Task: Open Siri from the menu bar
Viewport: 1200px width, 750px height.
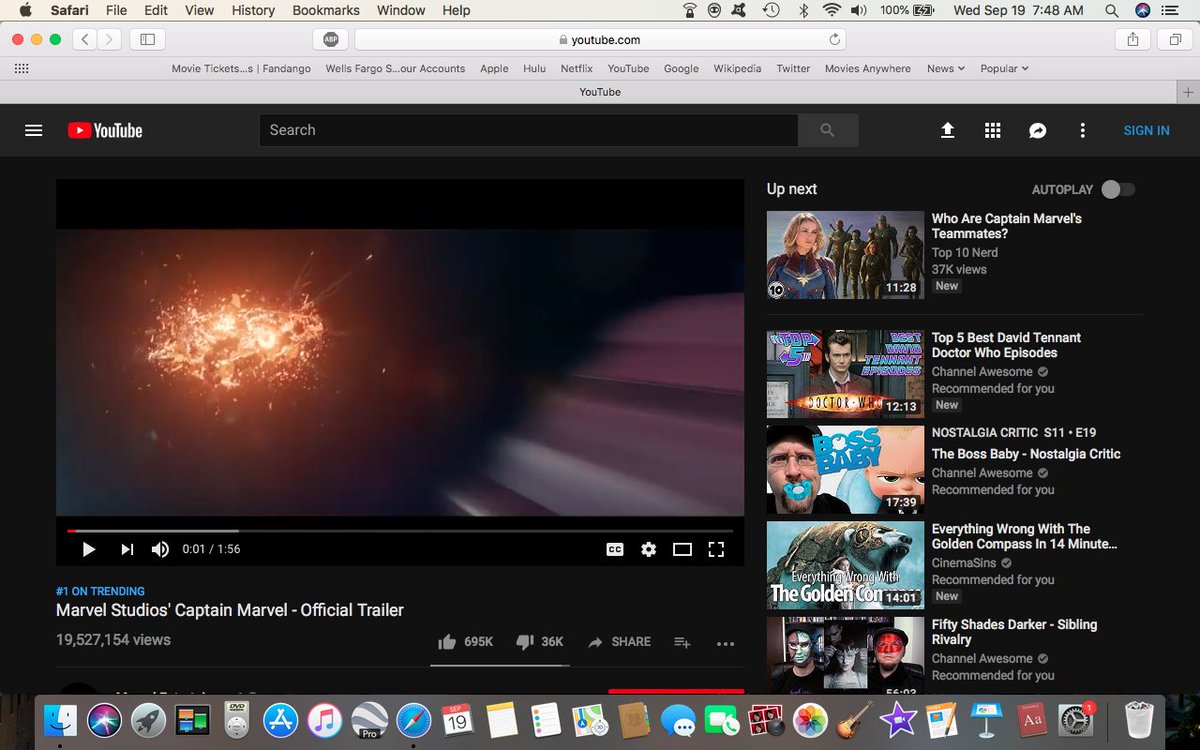Action: pyautogui.click(x=1143, y=10)
